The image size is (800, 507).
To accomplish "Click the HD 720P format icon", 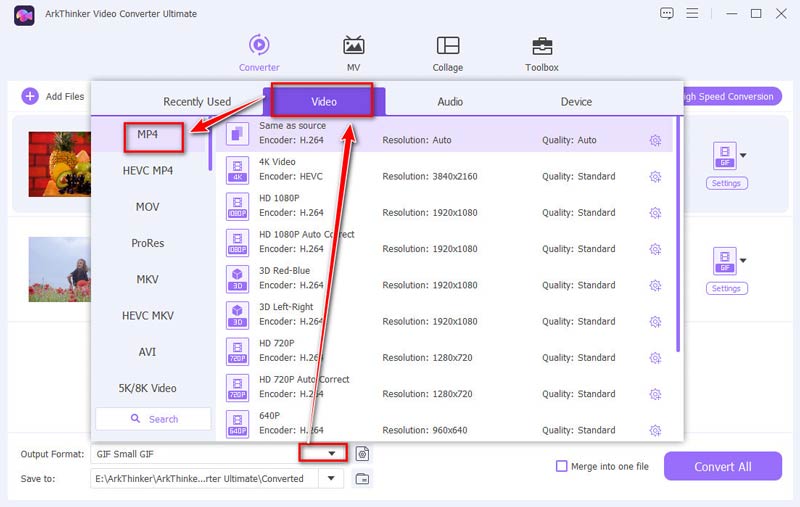I will point(237,351).
